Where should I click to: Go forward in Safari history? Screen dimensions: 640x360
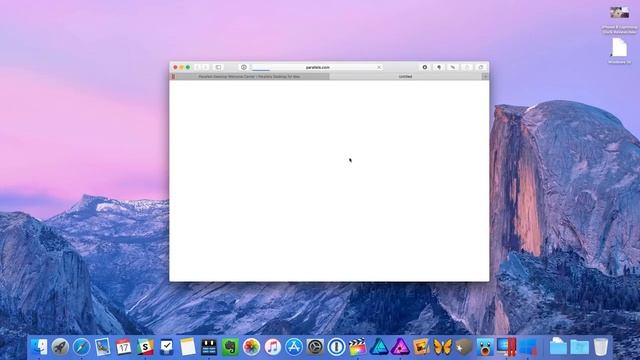(x=206, y=67)
